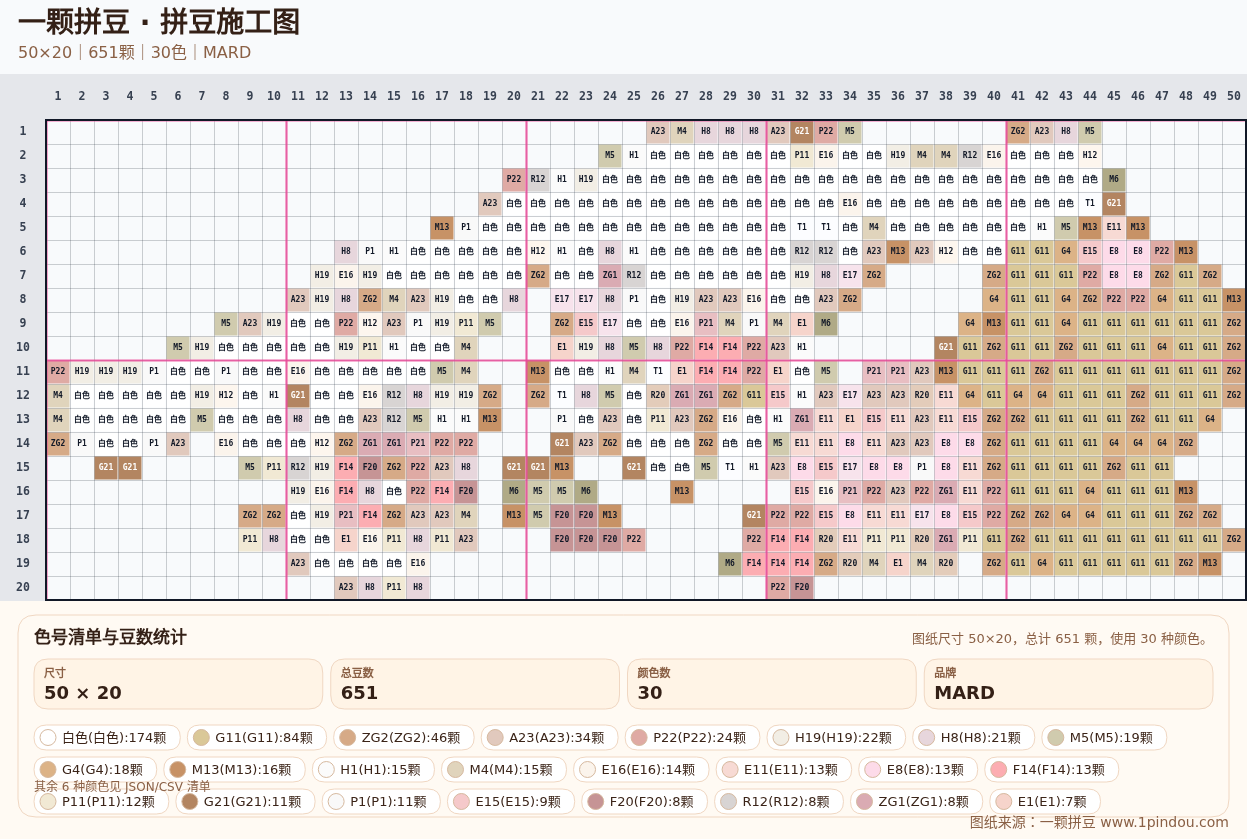The height and width of the screenshot is (839, 1247).
Task: Select the P1(P1):11颗 legend chip
Action: pos(381,802)
